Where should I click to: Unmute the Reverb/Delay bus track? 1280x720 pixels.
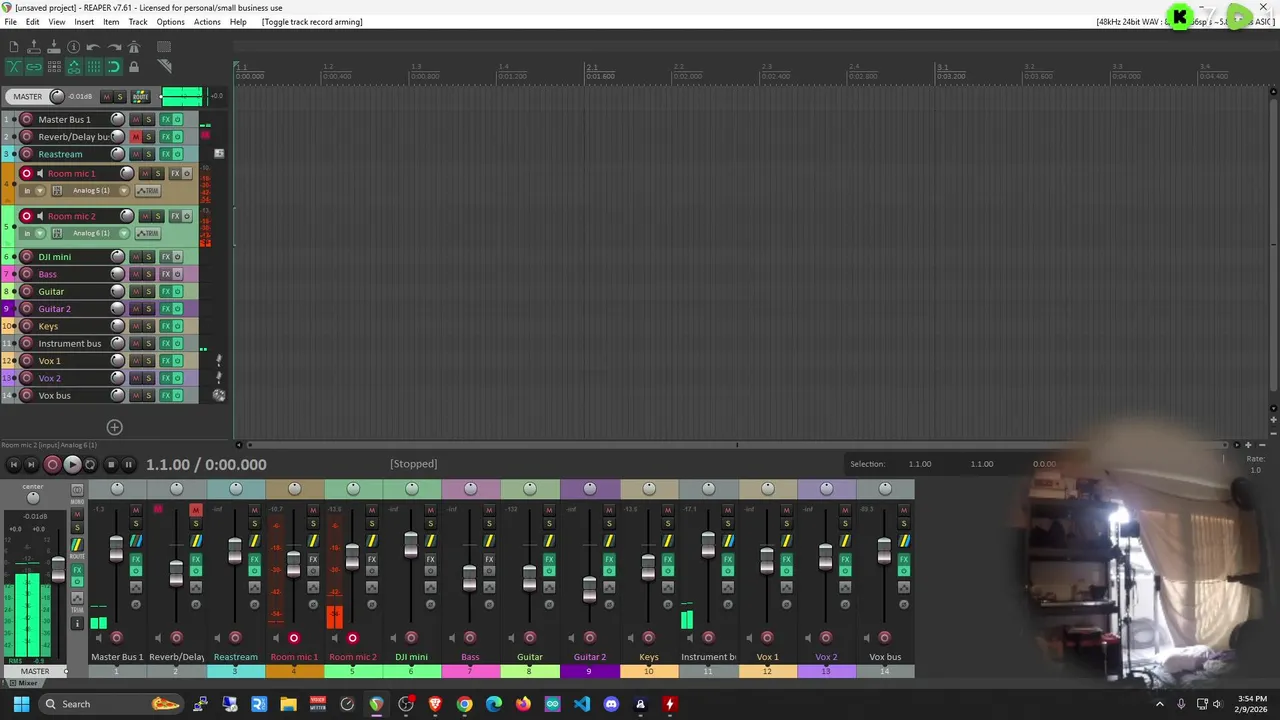tap(136, 137)
